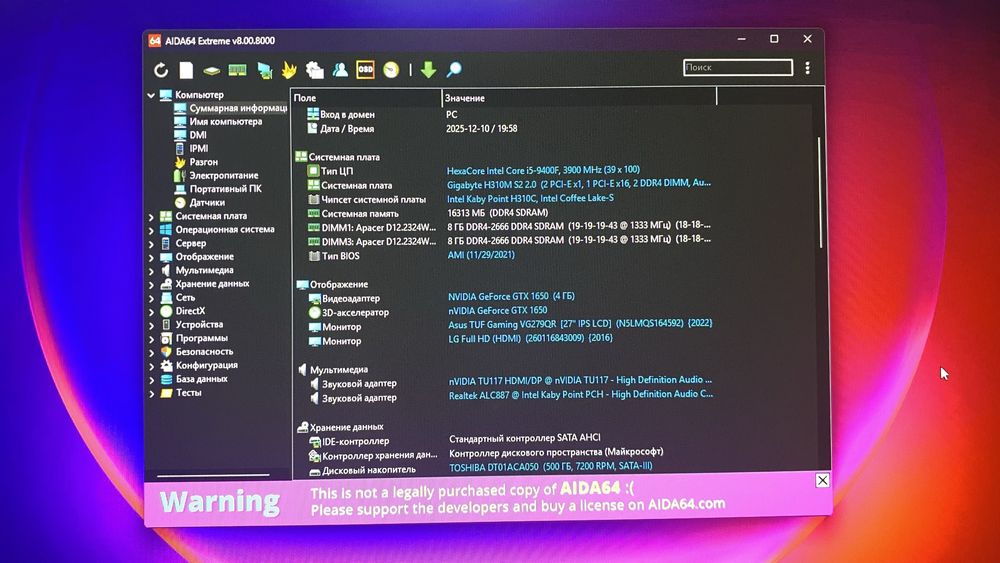Click the green download update arrow
Image resolution: width=1000 pixels, height=563 pixels.
[429, 69]
